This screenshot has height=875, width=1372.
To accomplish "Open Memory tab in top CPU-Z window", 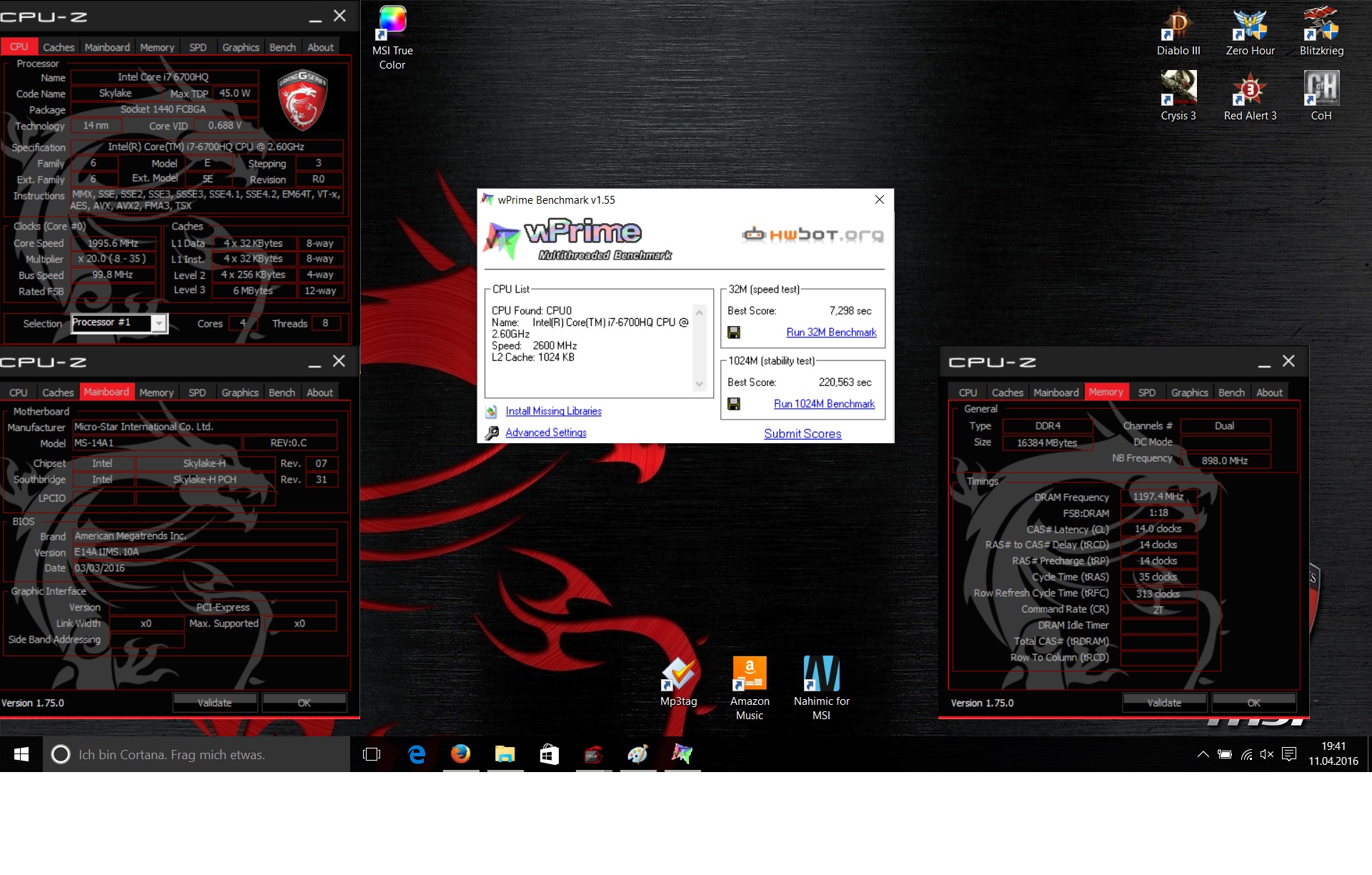I will tap(157, 47).
